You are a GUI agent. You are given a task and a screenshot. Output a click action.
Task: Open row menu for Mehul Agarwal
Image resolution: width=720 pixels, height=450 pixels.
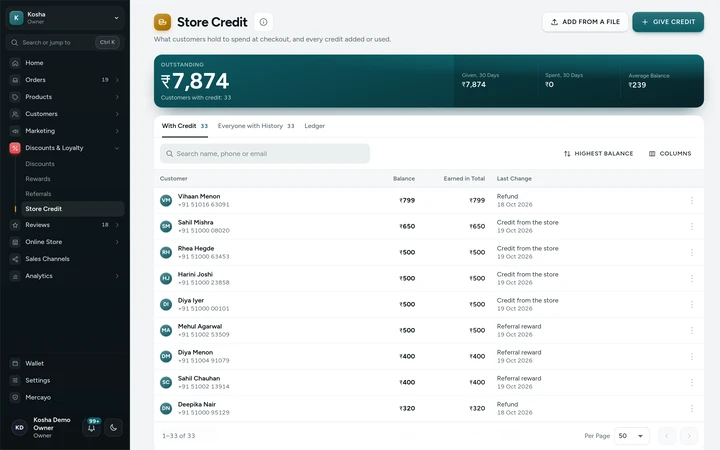[x=692, y=330]
